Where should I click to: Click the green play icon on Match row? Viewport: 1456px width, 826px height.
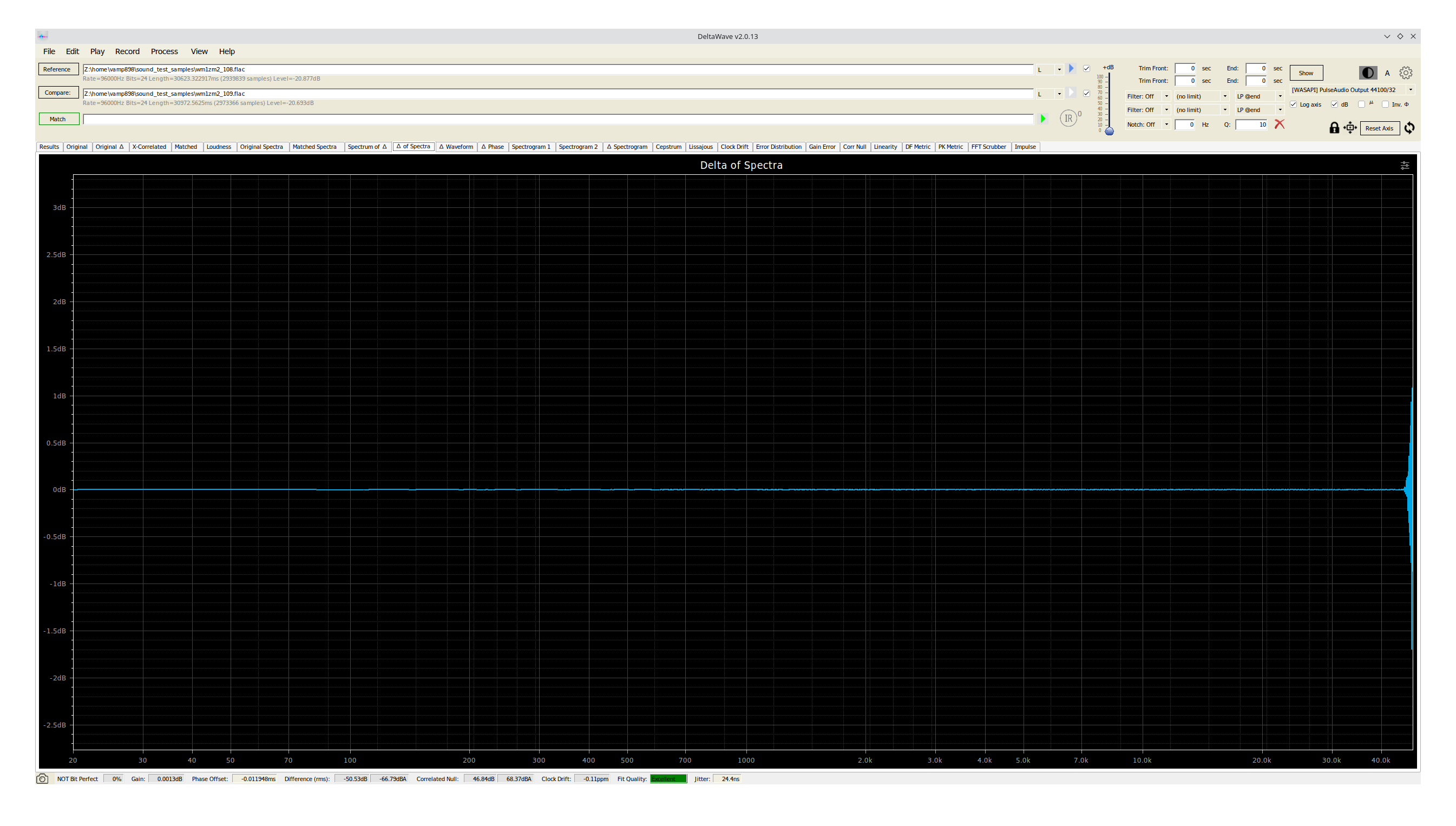click(x=1042, y=119)
